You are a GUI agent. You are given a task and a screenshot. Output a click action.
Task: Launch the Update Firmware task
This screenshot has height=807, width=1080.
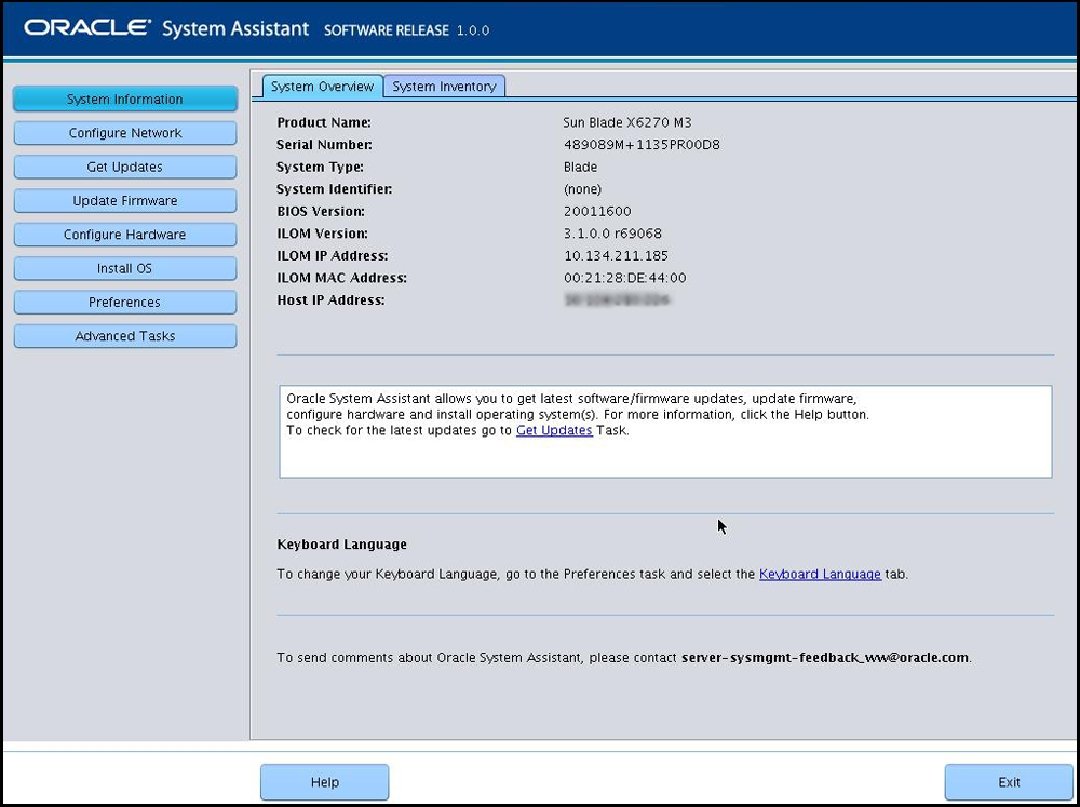pyautogui.click(x=124, y=201)
